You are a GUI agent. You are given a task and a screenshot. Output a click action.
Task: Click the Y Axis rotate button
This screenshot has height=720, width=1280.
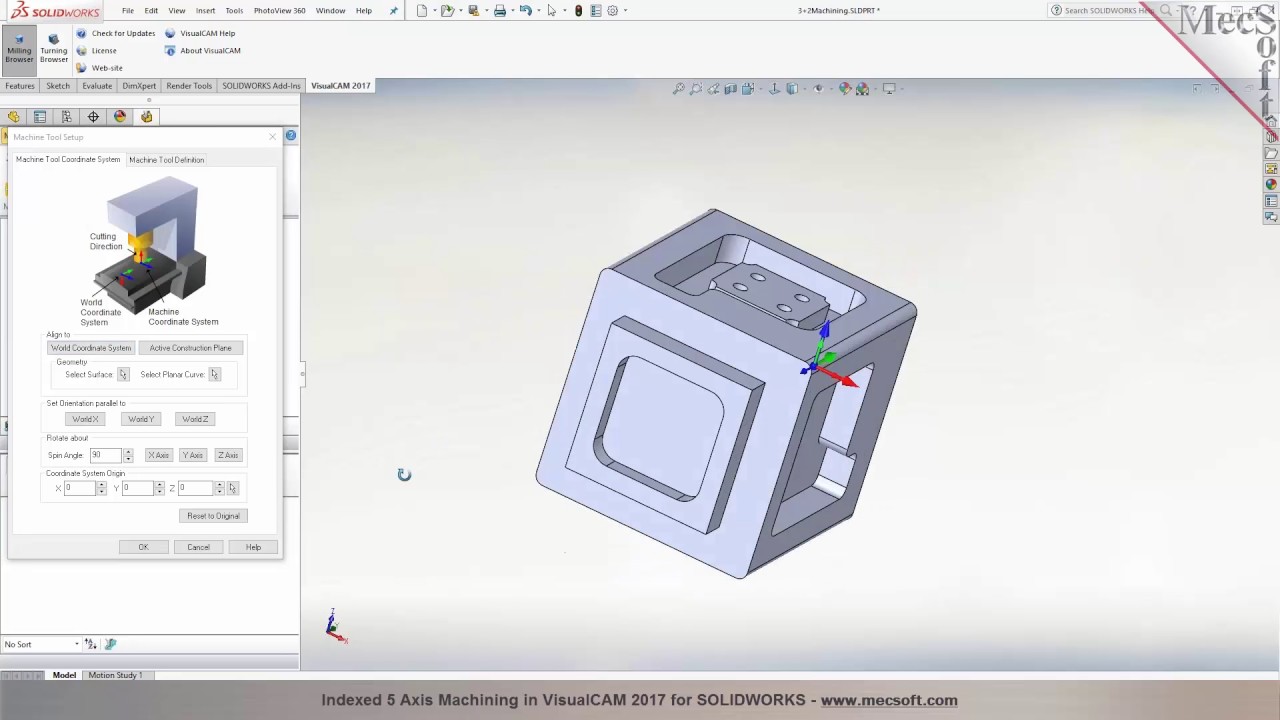point(192,455)
